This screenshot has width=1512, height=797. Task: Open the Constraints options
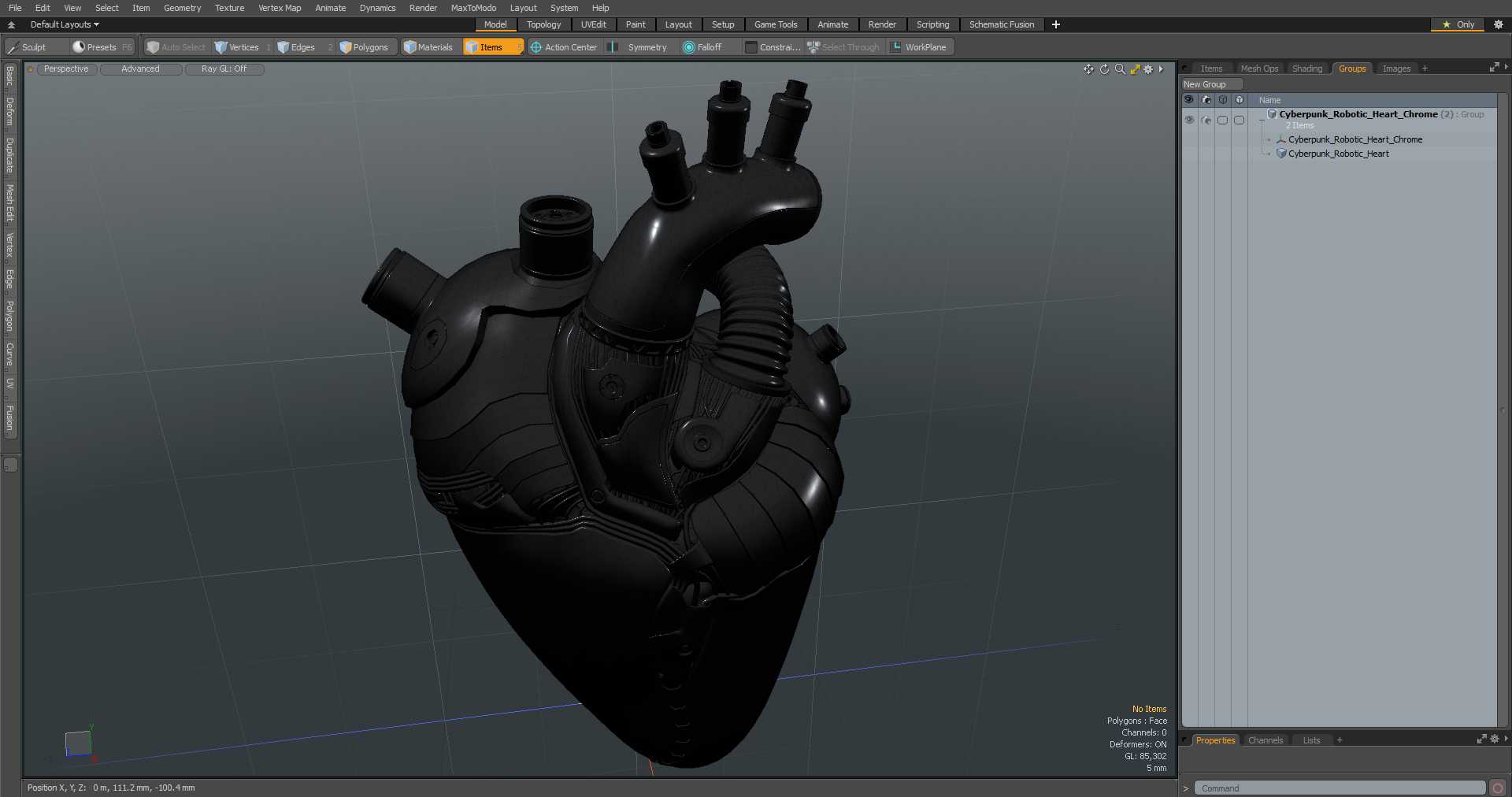pyautogui.click(x=773, y=47)
